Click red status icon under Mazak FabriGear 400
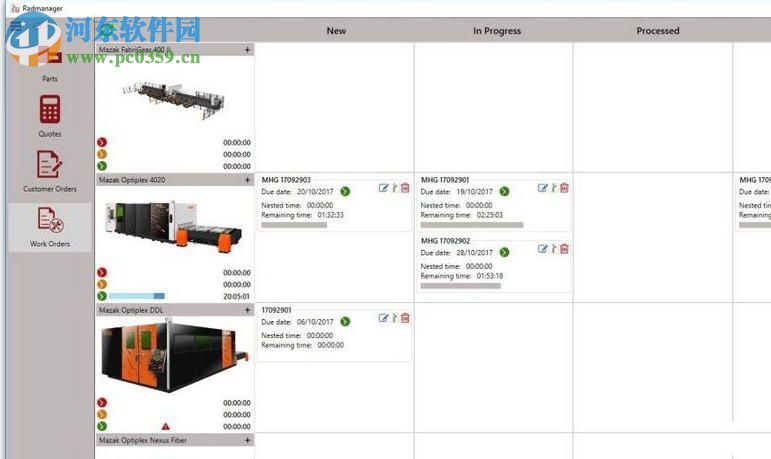This screenshot has height=459, width=771. pos(102,143)
